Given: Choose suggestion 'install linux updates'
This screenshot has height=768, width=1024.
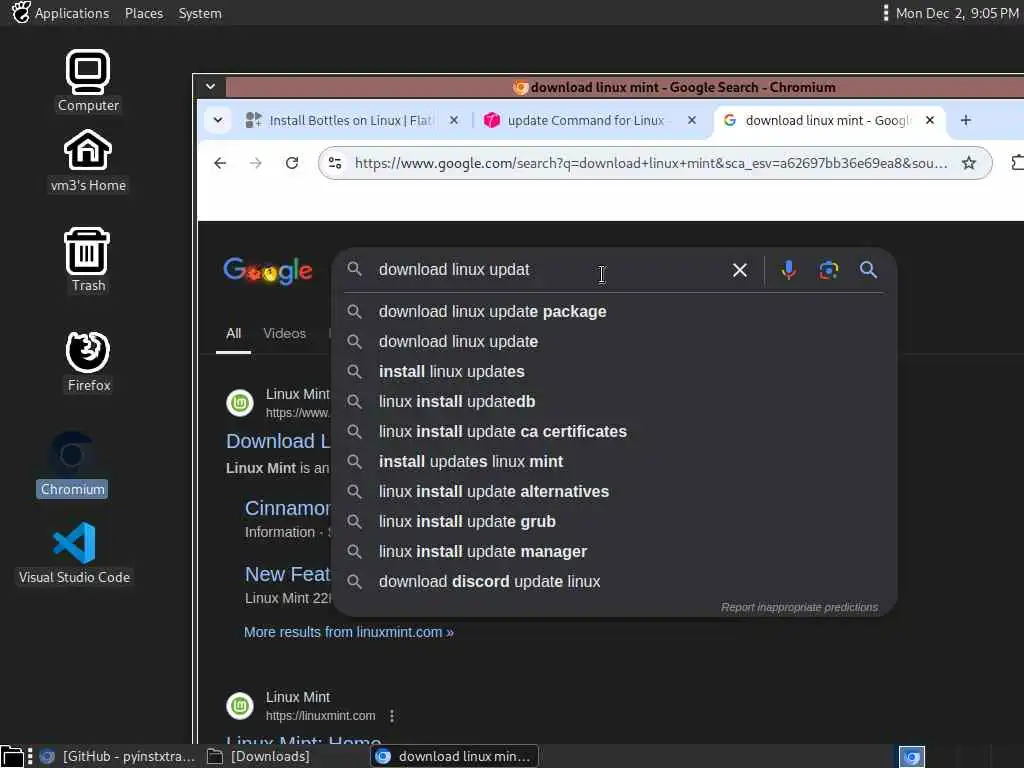Looking at the screenshot, I should pyautogui.click(x=614, y=372).
